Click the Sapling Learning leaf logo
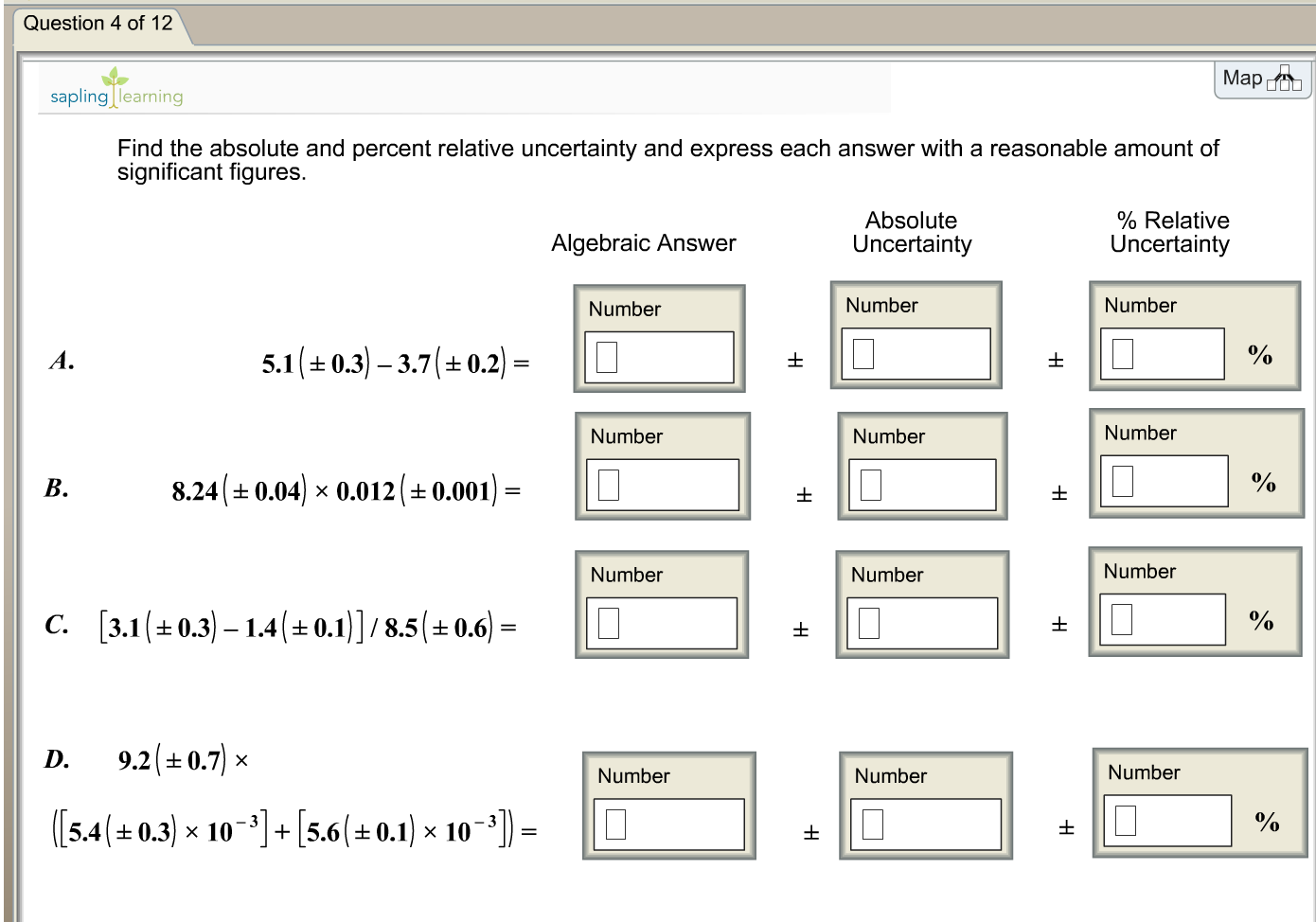The image size is (1316, 922). tap(113, 80)
